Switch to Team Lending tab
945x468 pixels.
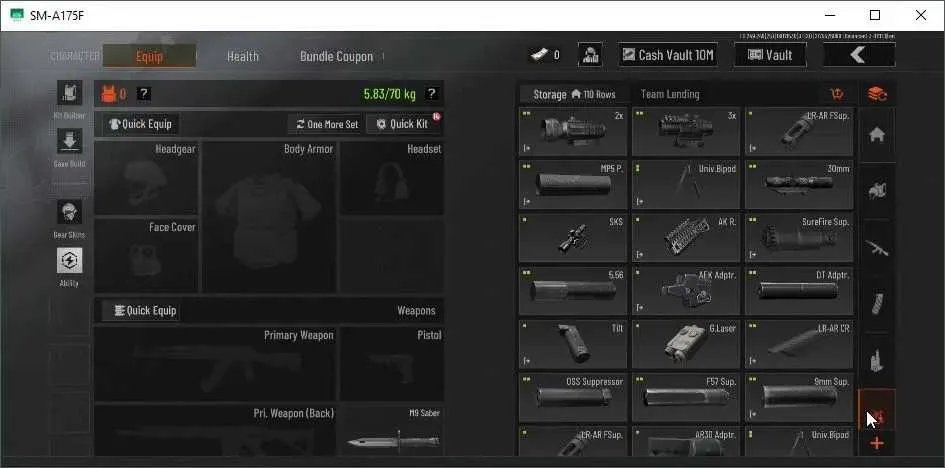coord(670,94)
